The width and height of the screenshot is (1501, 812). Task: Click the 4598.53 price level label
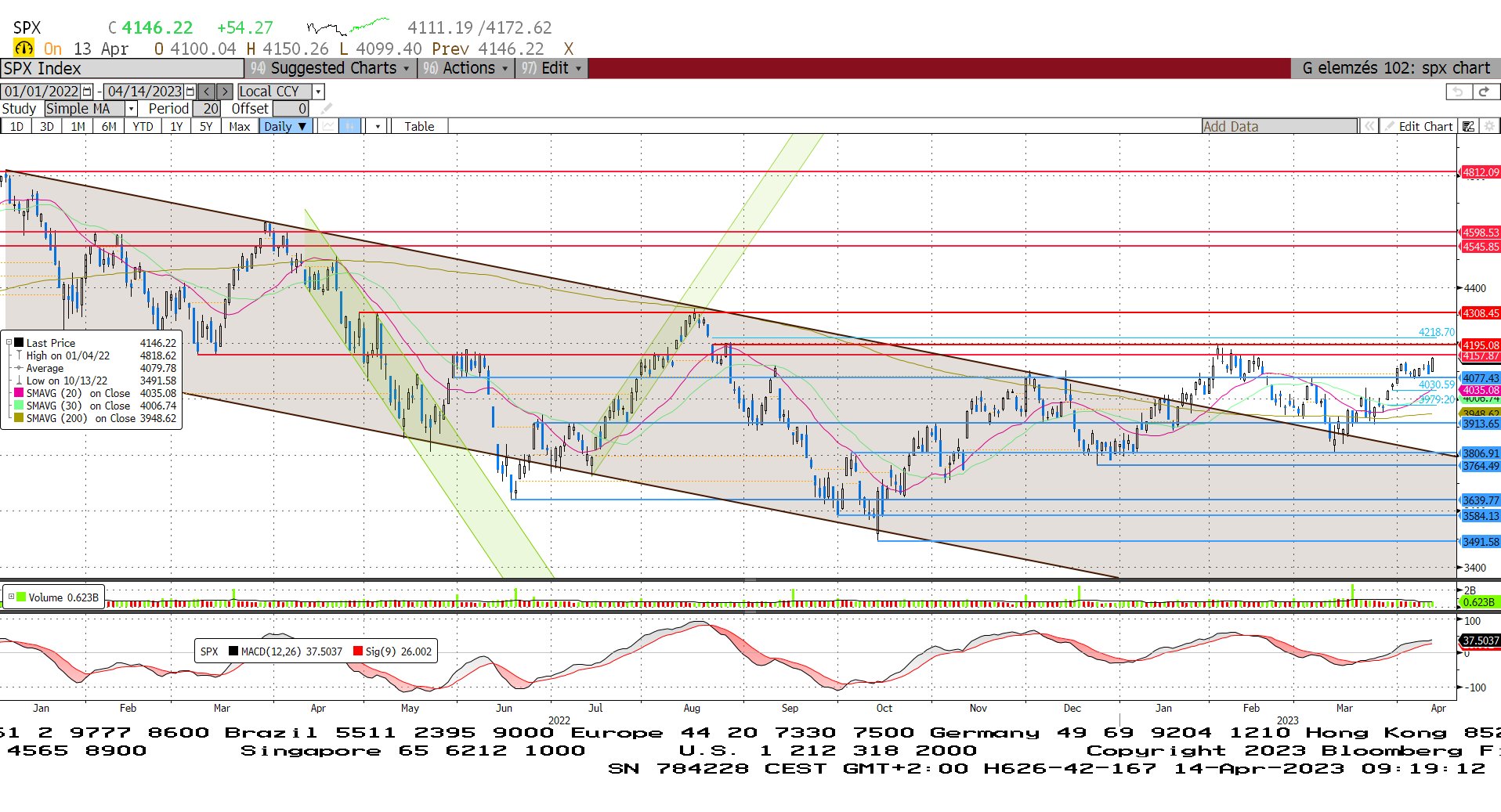pos(1481,233)
